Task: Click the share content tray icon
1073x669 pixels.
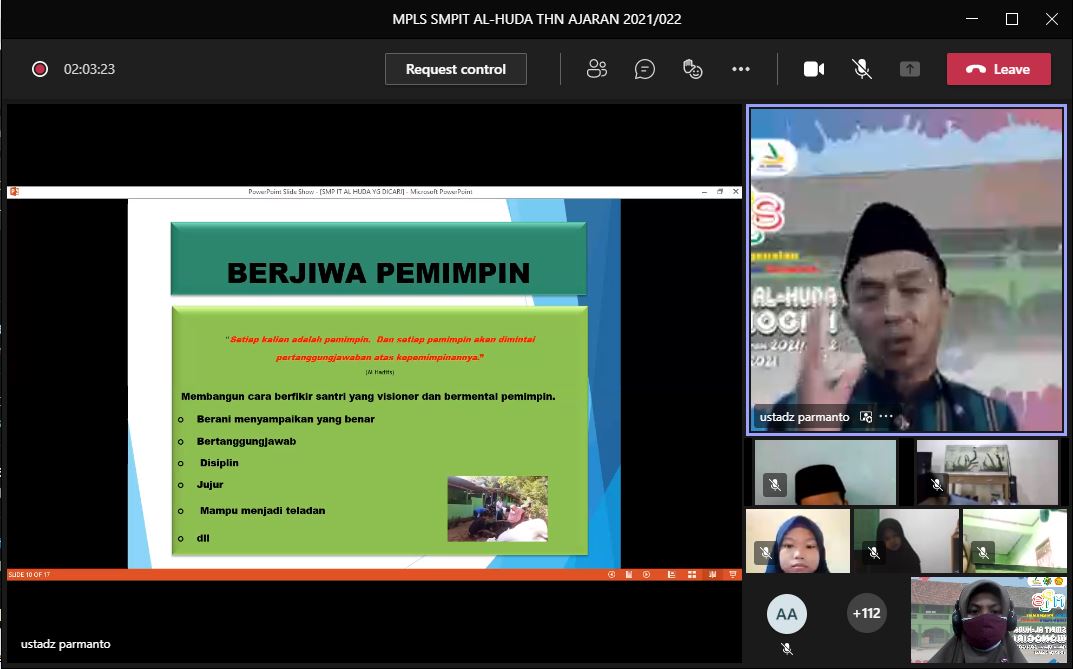Action: click(x=909, y=69)
